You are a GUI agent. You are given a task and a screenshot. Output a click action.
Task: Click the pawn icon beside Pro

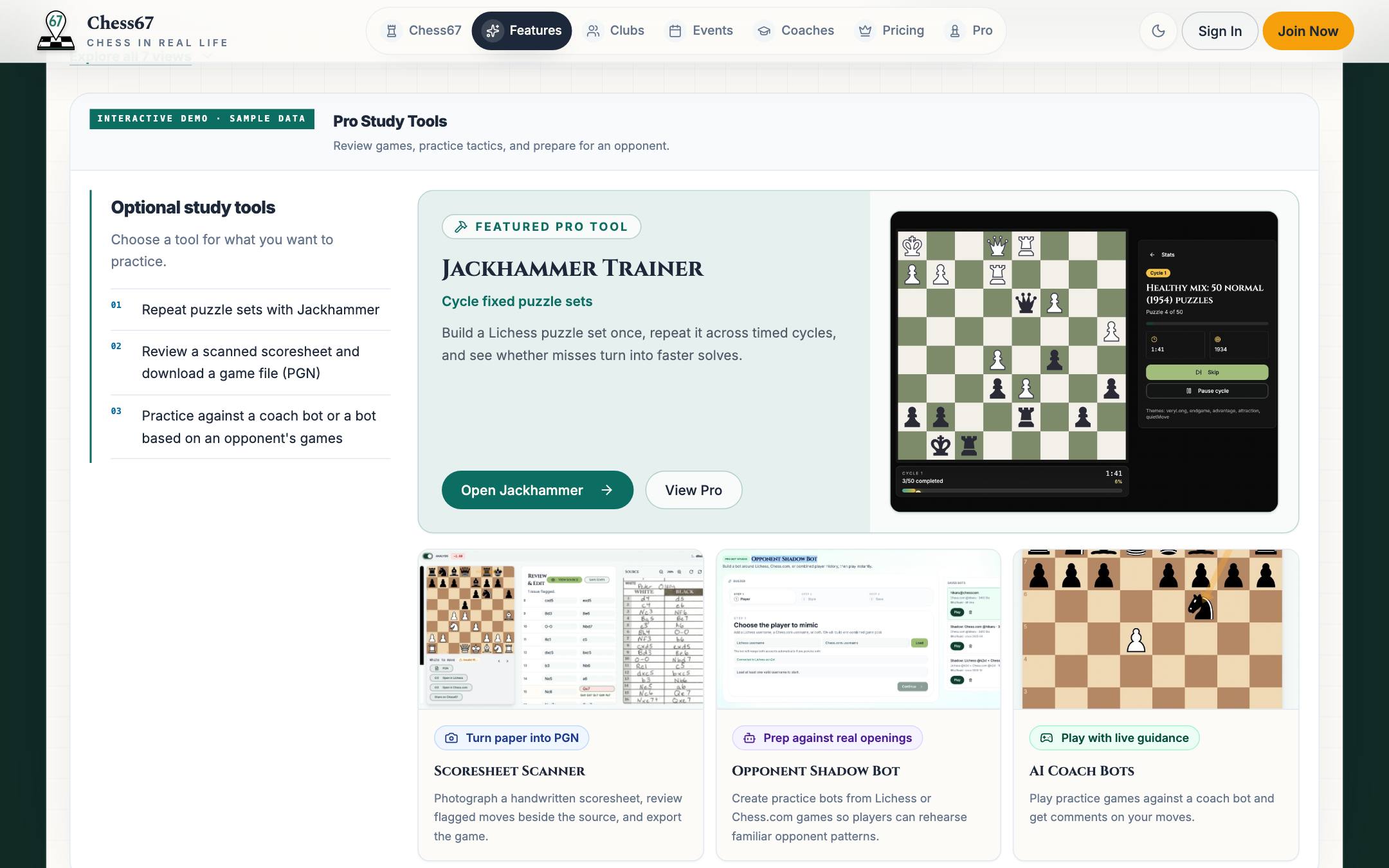[955, 31]
